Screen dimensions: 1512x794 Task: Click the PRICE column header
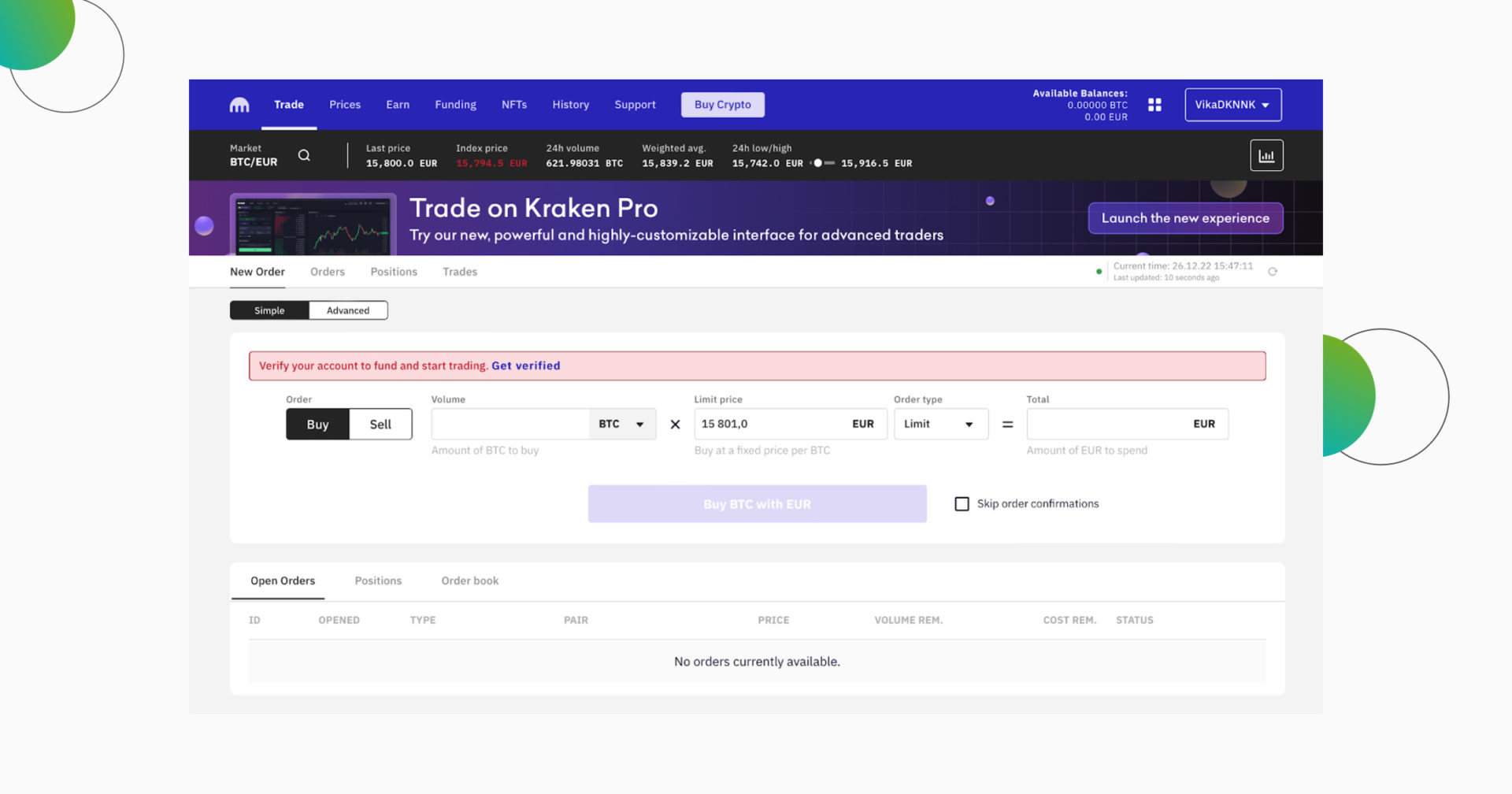(773, 620)
